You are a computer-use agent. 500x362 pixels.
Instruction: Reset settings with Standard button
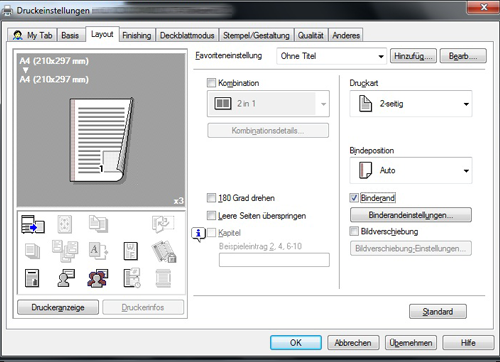[x=438, y=312]
